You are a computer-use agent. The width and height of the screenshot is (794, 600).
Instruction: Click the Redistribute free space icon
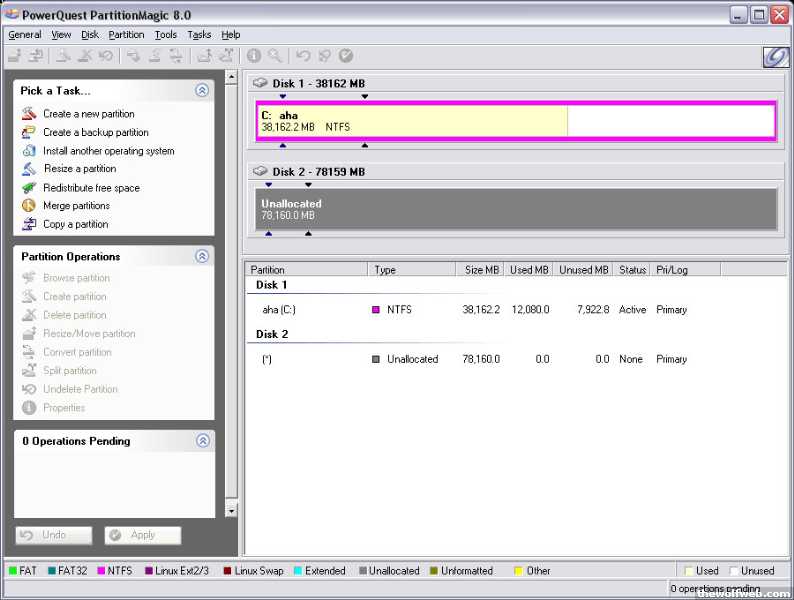point(29,188)
